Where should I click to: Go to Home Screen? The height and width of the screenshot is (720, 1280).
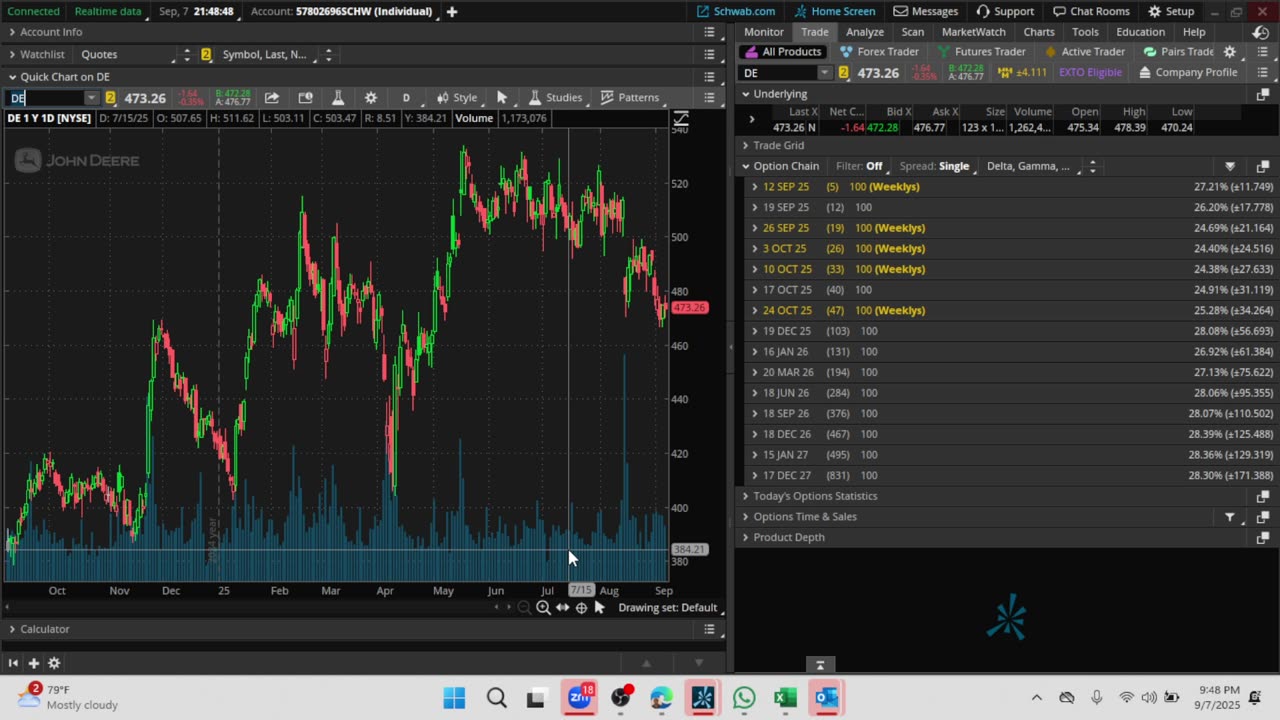(835, 11)
